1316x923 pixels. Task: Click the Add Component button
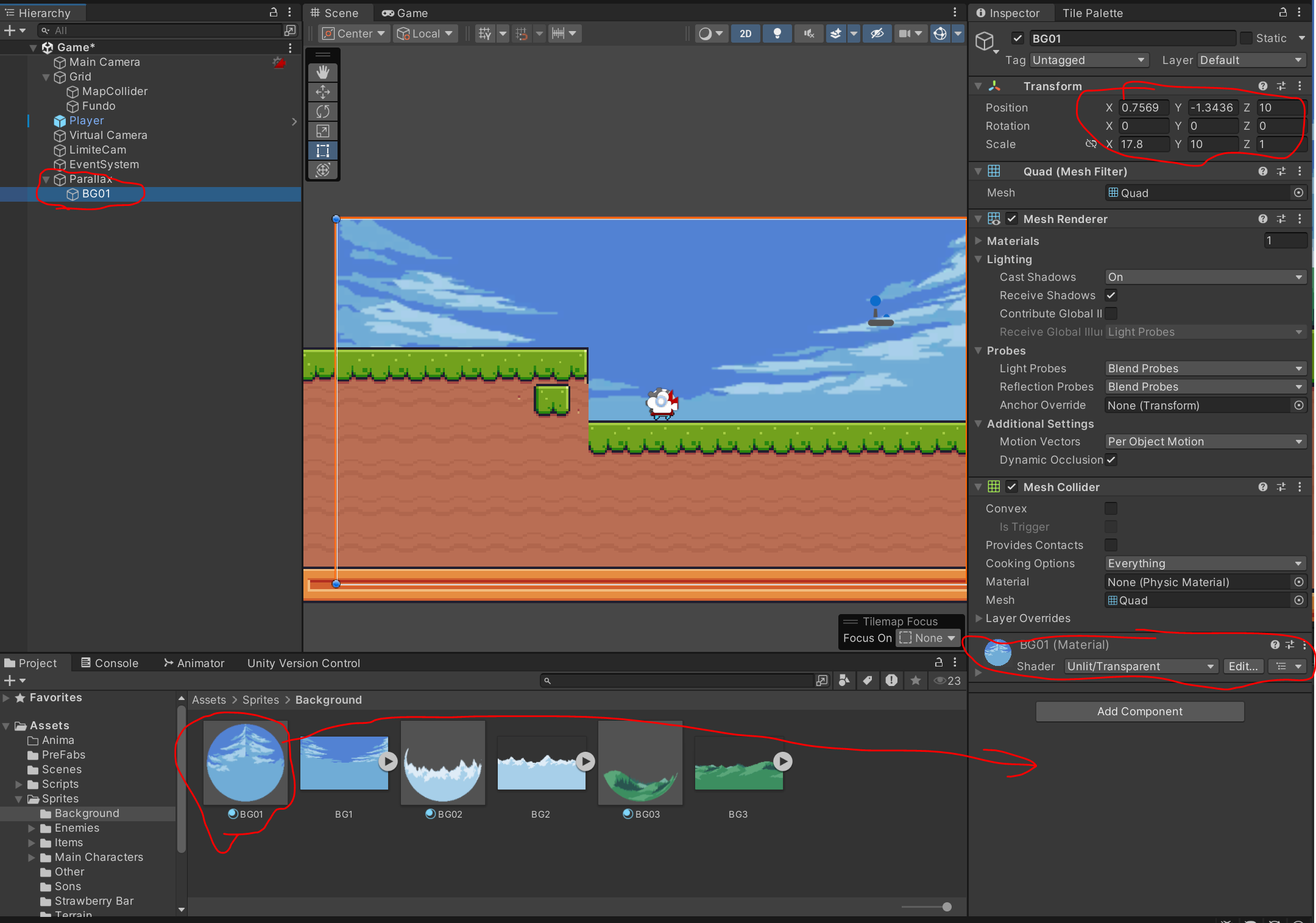1139,712
